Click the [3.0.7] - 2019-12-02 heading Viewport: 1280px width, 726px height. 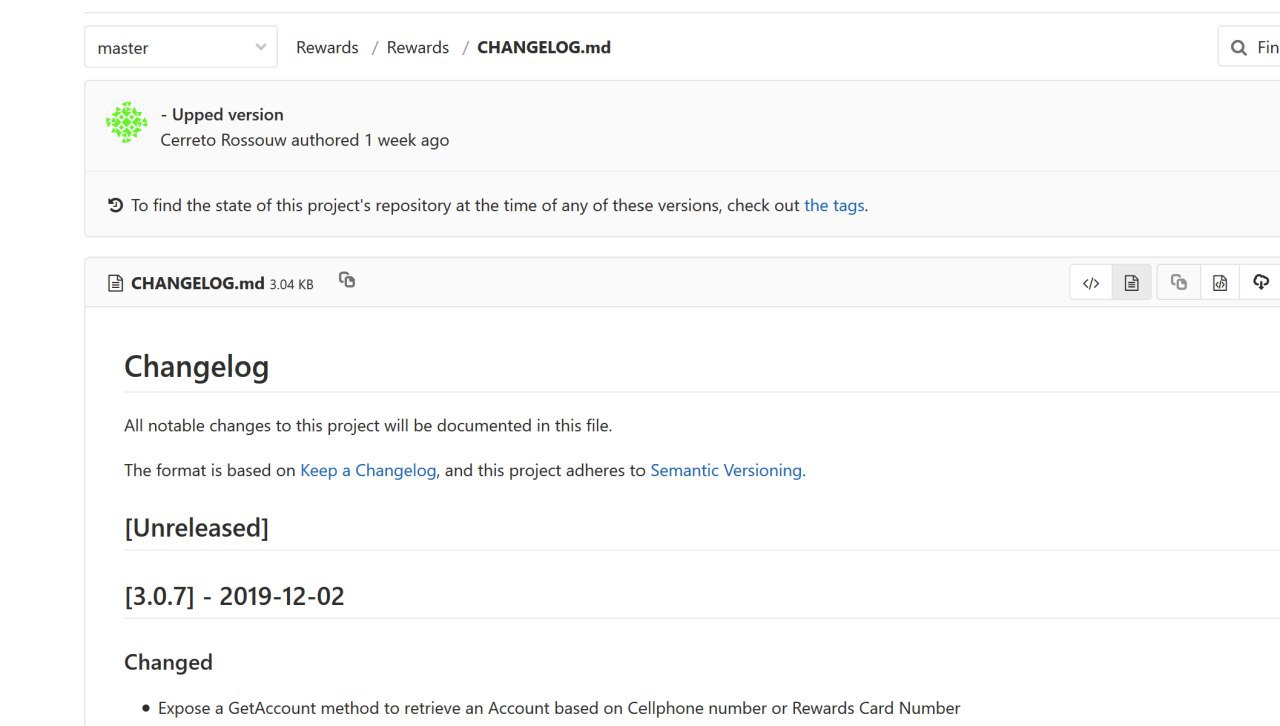click(234, 596)
